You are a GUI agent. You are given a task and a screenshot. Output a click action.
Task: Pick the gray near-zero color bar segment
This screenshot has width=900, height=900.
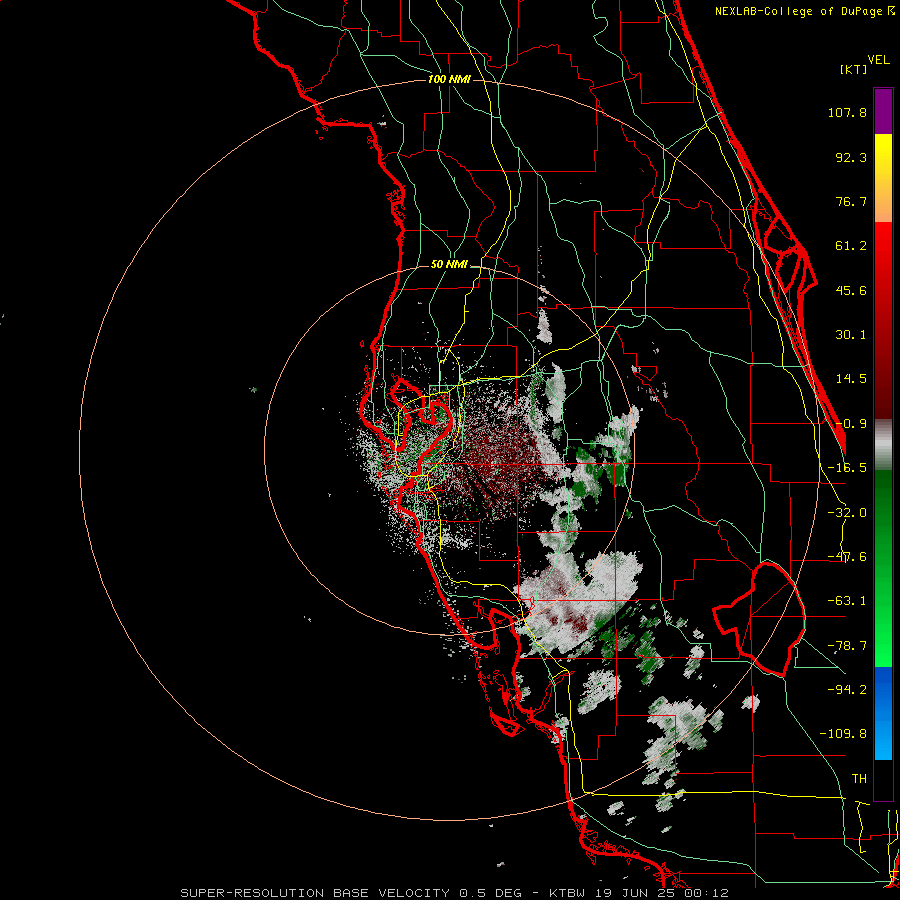883,445
